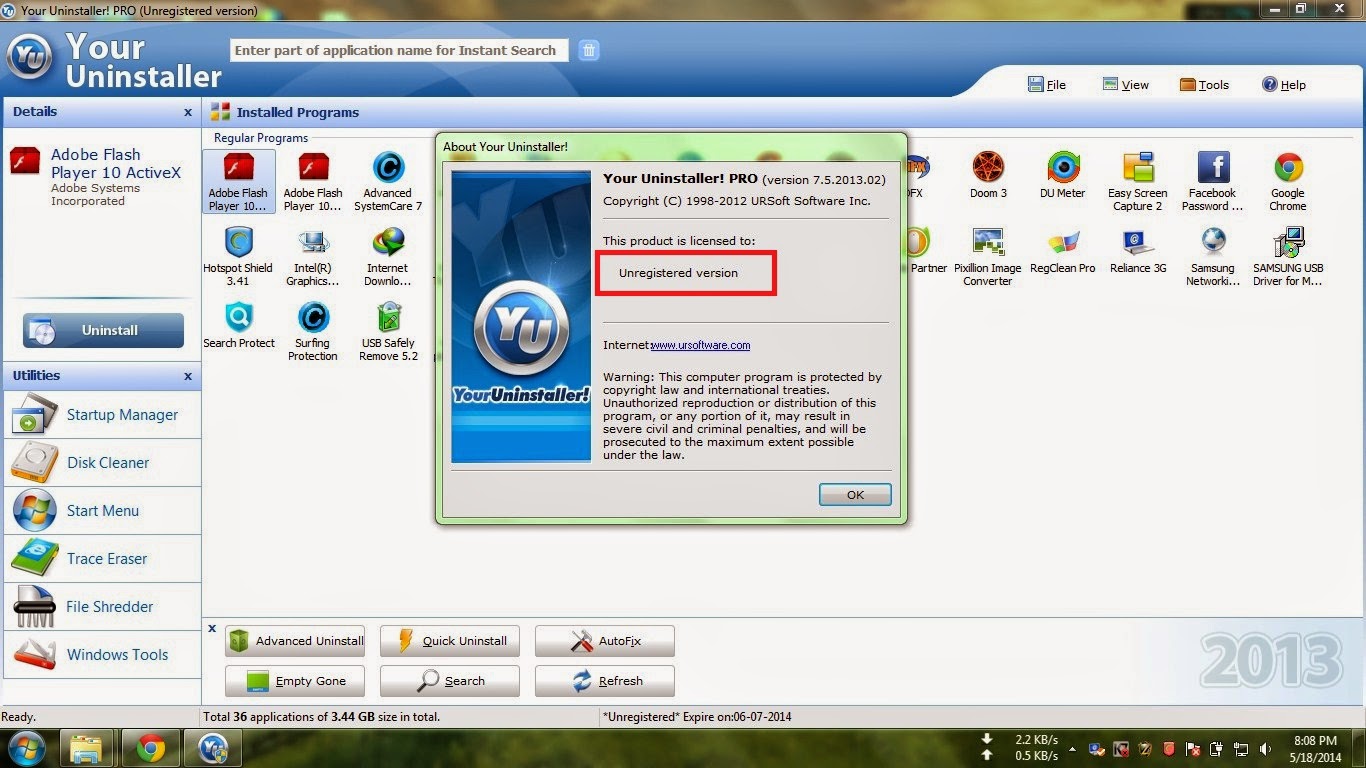Select the SAMSUNG USB Driver program icon

pyautogui.click(x=1288, y=257)
